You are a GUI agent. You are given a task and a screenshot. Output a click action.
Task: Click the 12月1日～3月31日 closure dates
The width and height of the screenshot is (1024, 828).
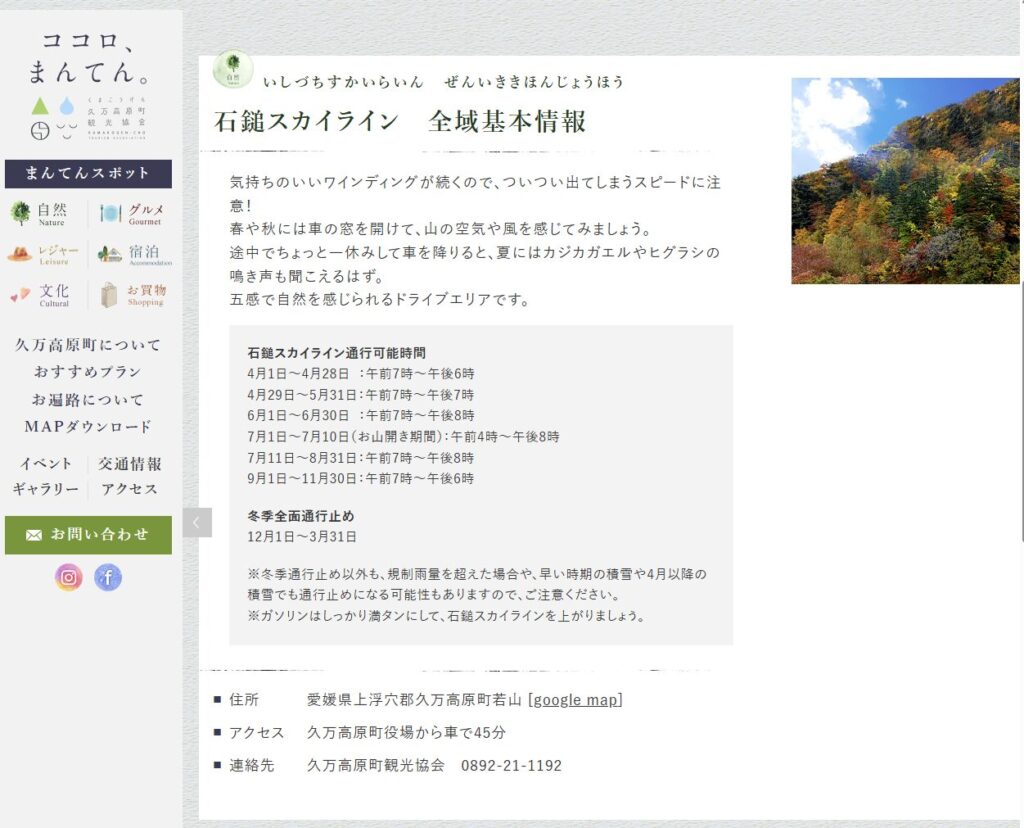point(302,537)
